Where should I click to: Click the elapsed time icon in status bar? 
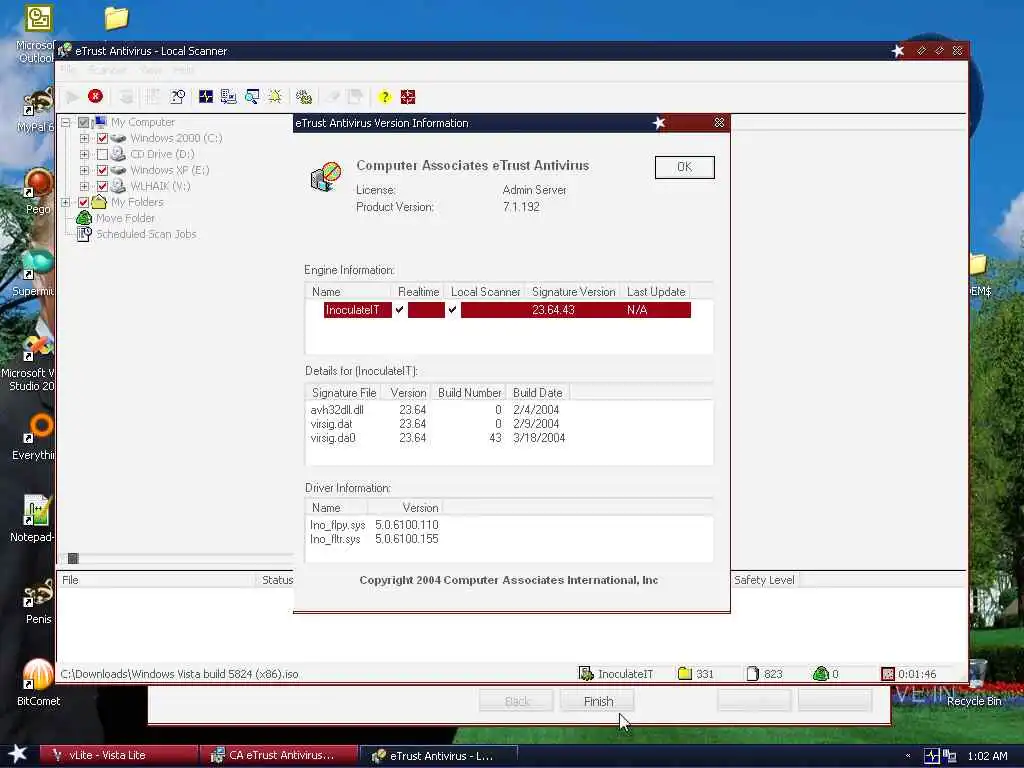pos(888,673)
